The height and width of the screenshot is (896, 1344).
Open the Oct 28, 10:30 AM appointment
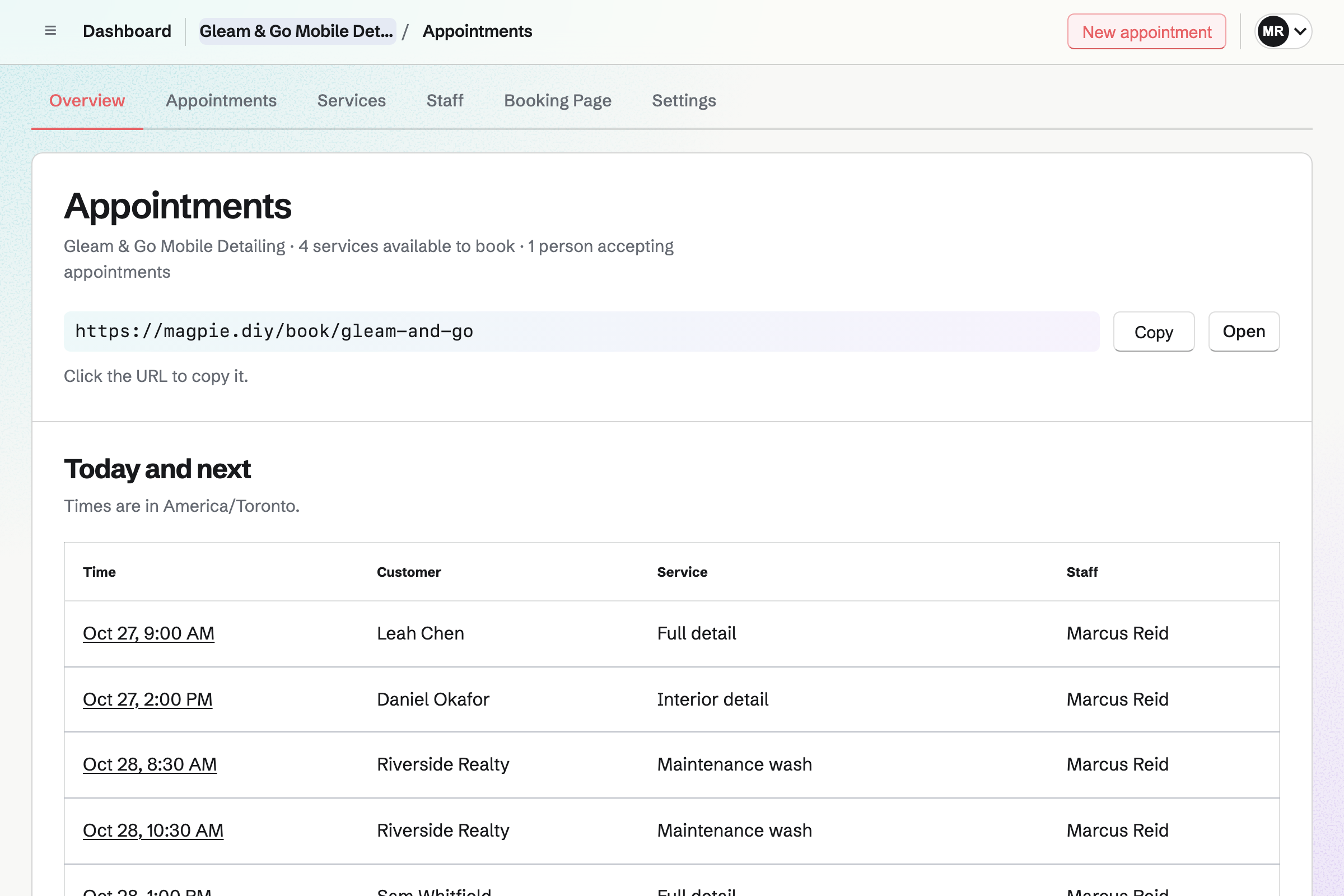click(x=153, y=830)
